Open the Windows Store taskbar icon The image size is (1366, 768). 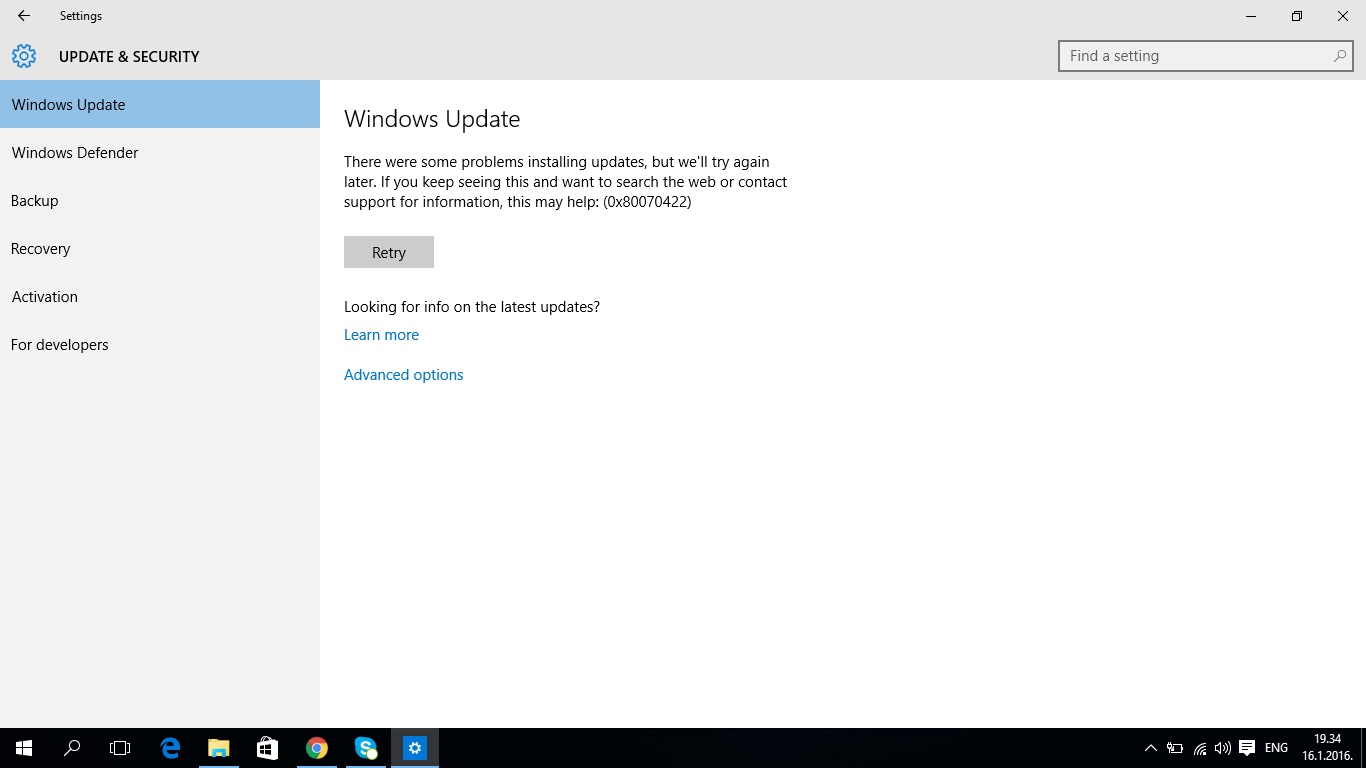267,748
